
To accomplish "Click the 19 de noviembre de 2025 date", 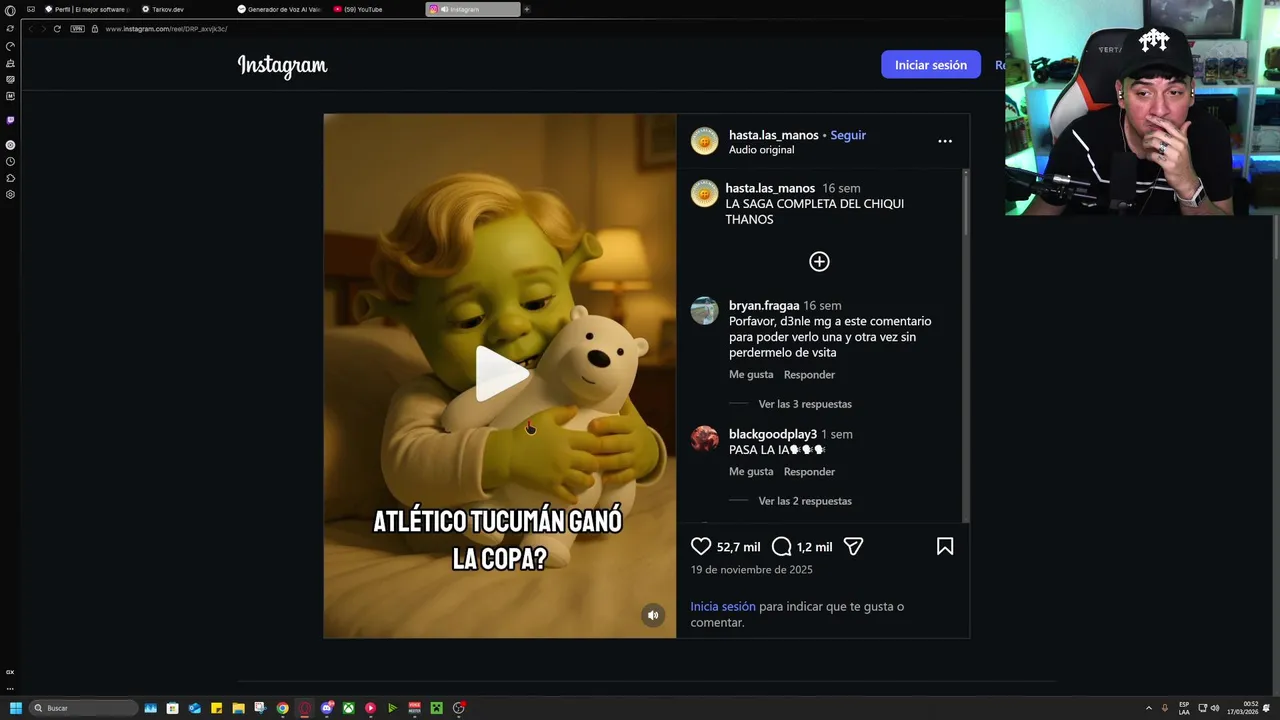I will pos(751,570).
